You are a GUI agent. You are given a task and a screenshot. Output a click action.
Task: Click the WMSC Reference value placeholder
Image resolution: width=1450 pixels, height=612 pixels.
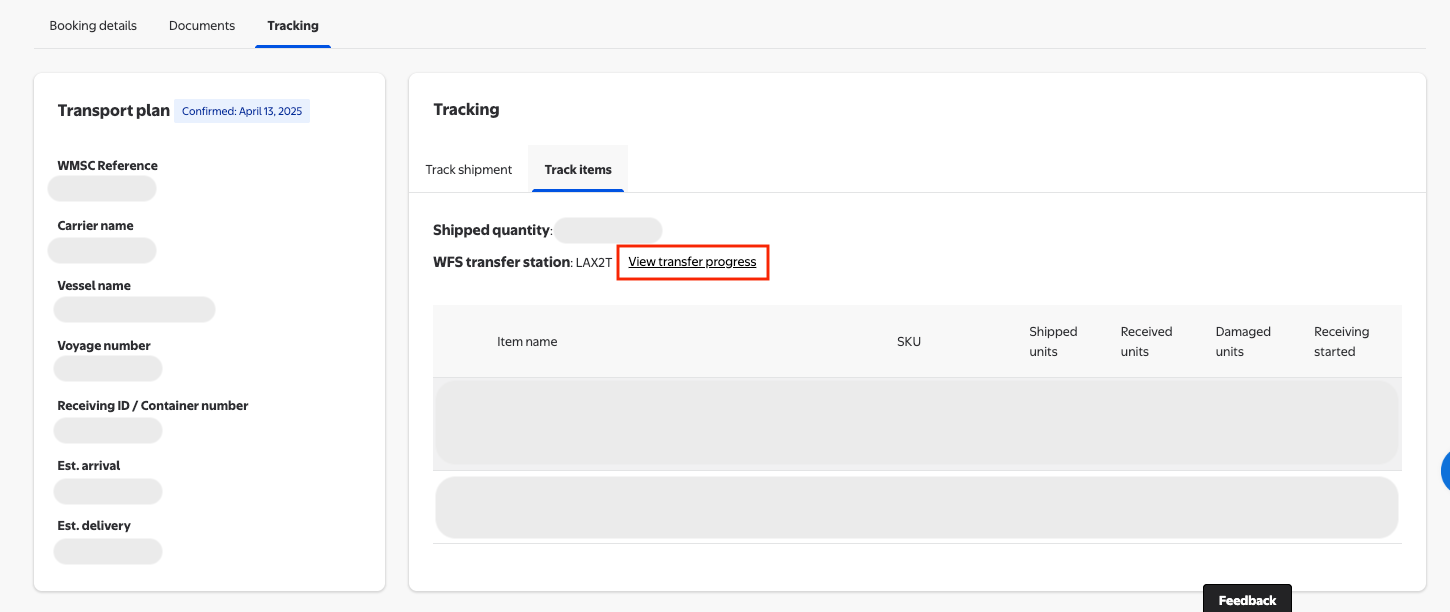pos(103,188)
